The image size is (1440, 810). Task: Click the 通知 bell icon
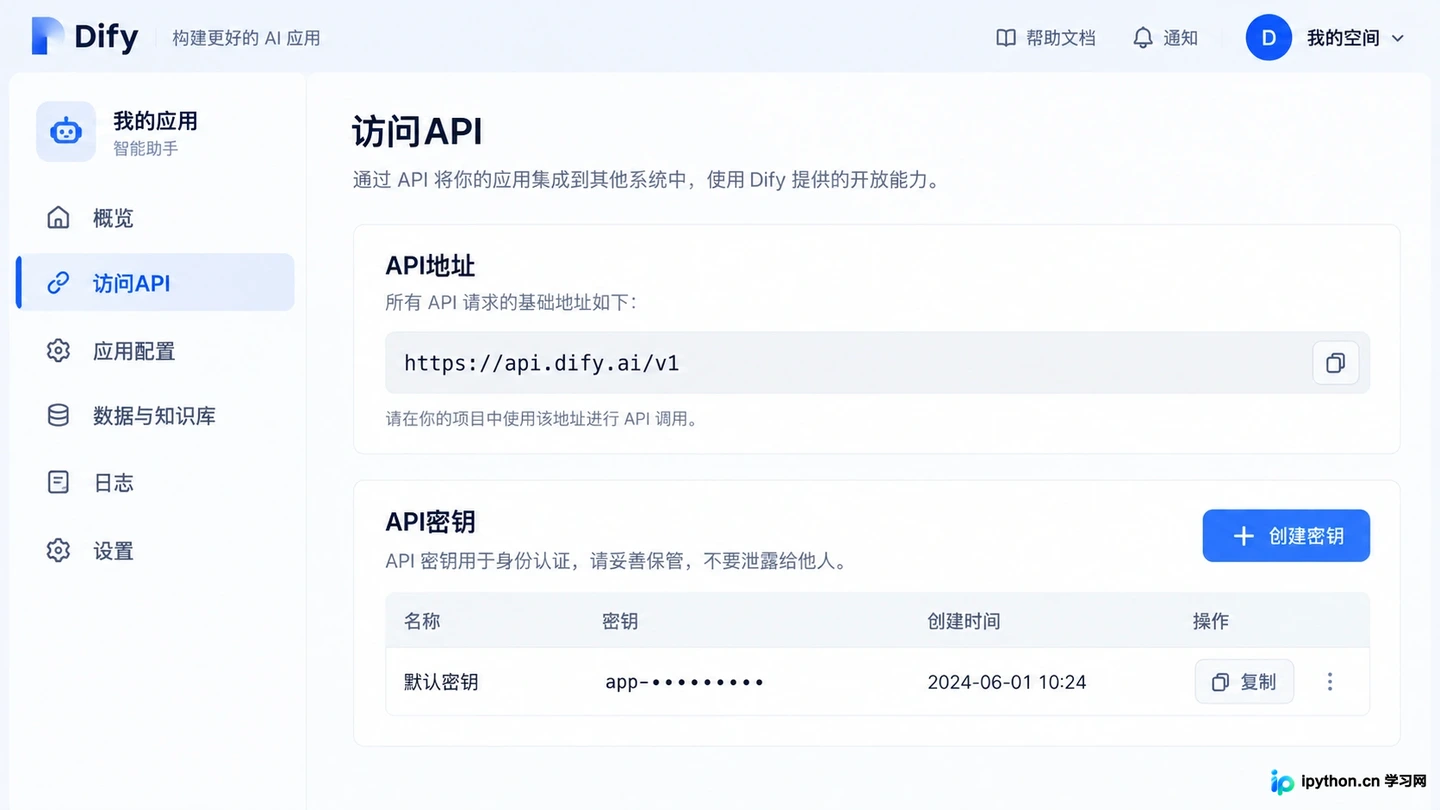tap(1142, 38)
